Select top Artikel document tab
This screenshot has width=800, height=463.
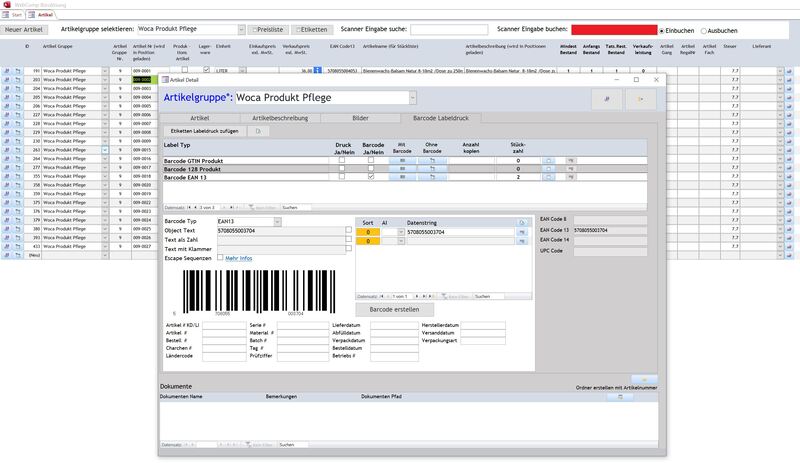pos(41,15)
